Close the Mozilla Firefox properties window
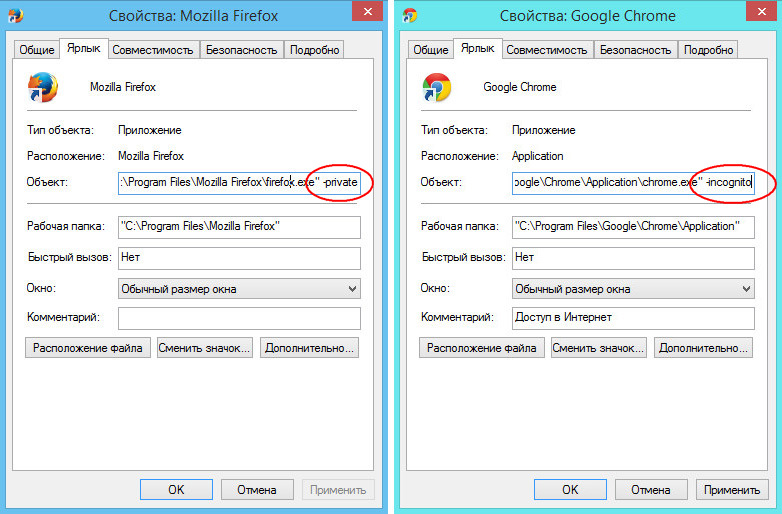 [x=368, y=11]
